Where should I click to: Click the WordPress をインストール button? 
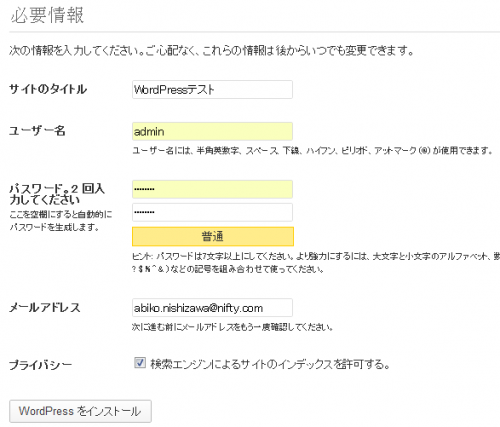80,411
